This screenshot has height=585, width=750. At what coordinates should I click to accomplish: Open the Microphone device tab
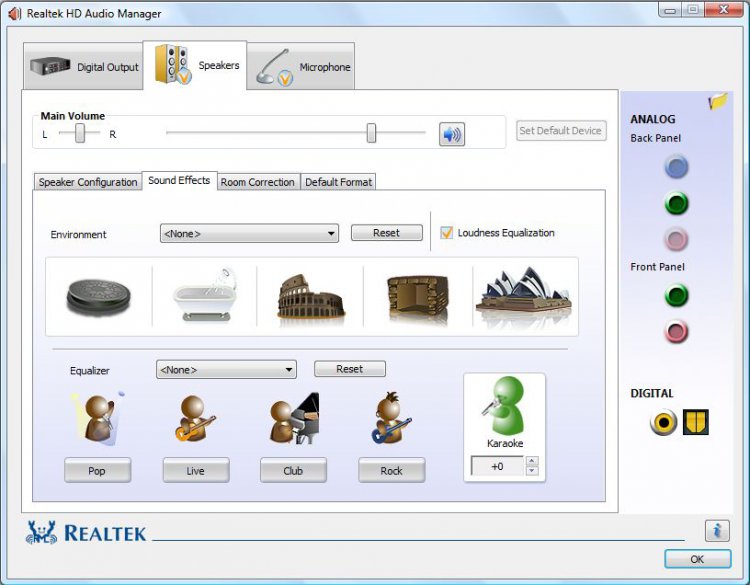click(x=301, y=66)
